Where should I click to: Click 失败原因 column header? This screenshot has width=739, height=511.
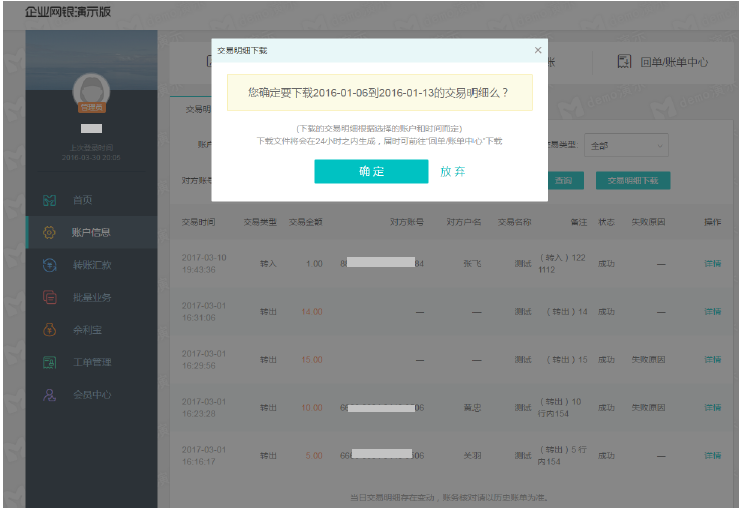648,222
